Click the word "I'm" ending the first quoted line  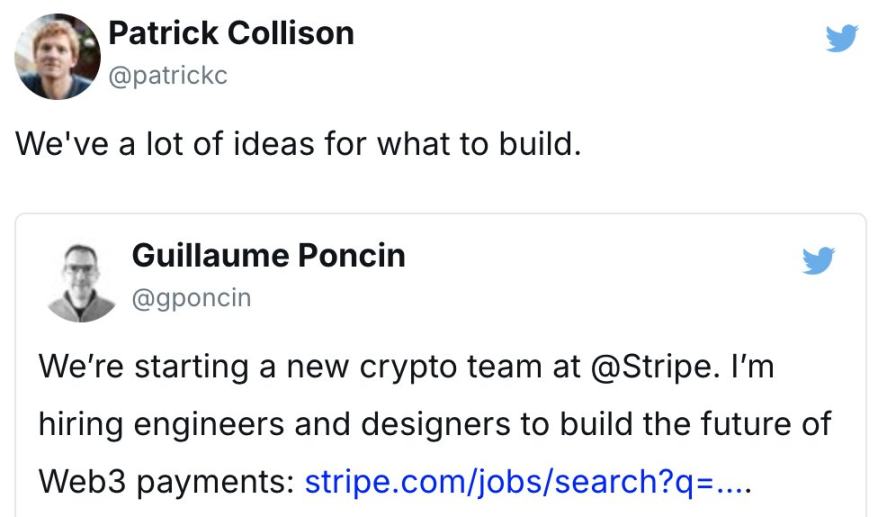click(754, 367)
